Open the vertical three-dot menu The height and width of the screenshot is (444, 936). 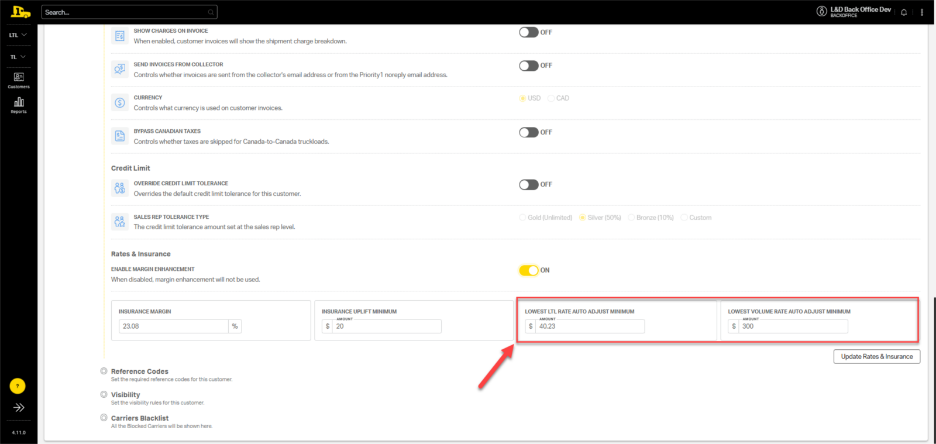pos(922,12)
